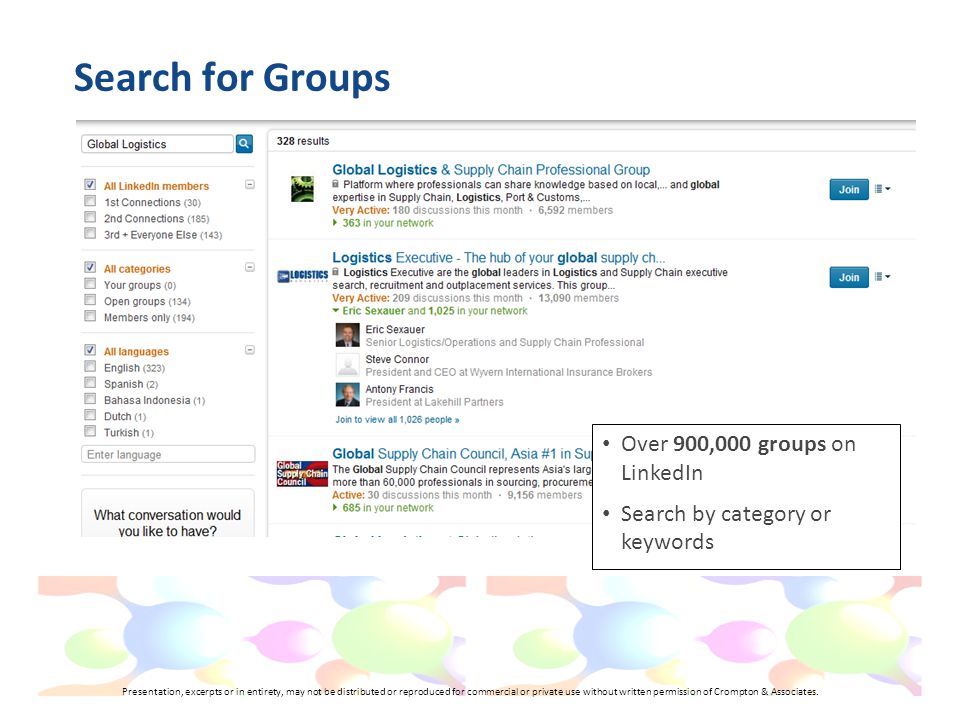The width and height of the screenshot is (960, 720).
Task: Open Antony Francis's name link
Action: (399, 389)
